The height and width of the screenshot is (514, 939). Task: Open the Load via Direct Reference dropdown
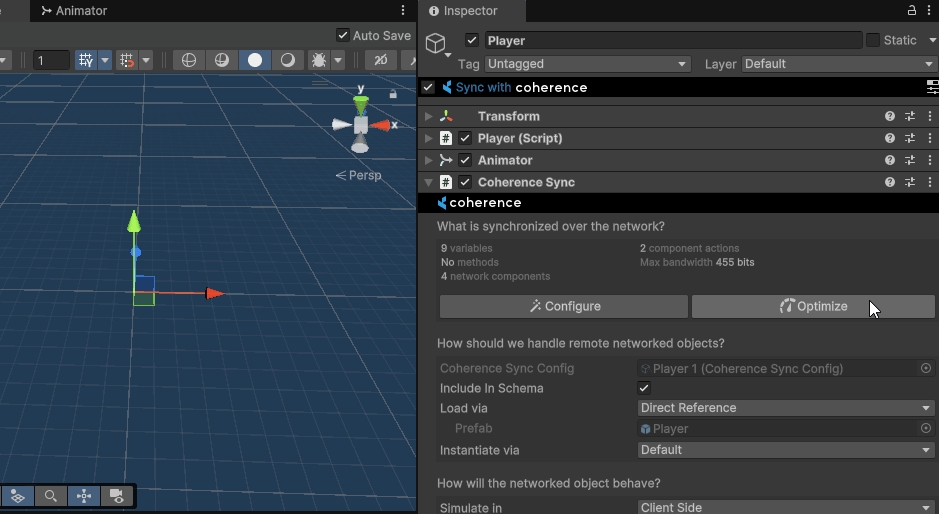point(785,408)
